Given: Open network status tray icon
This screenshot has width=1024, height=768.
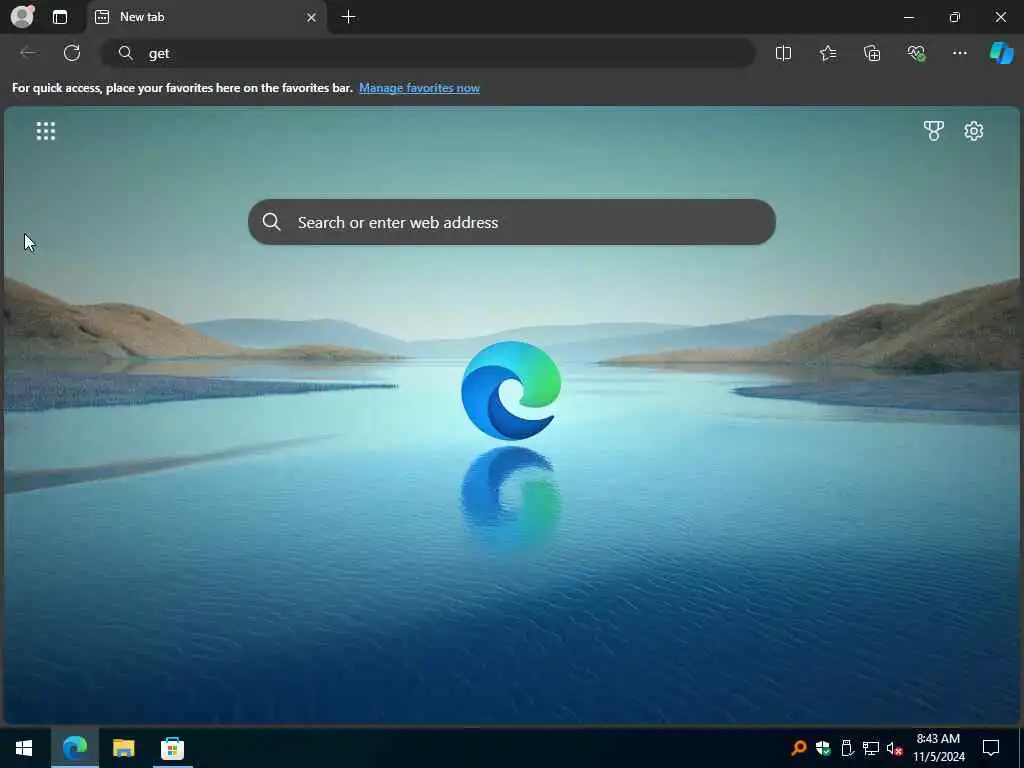Looking at the screenshot, I should (x=871, y=748).
